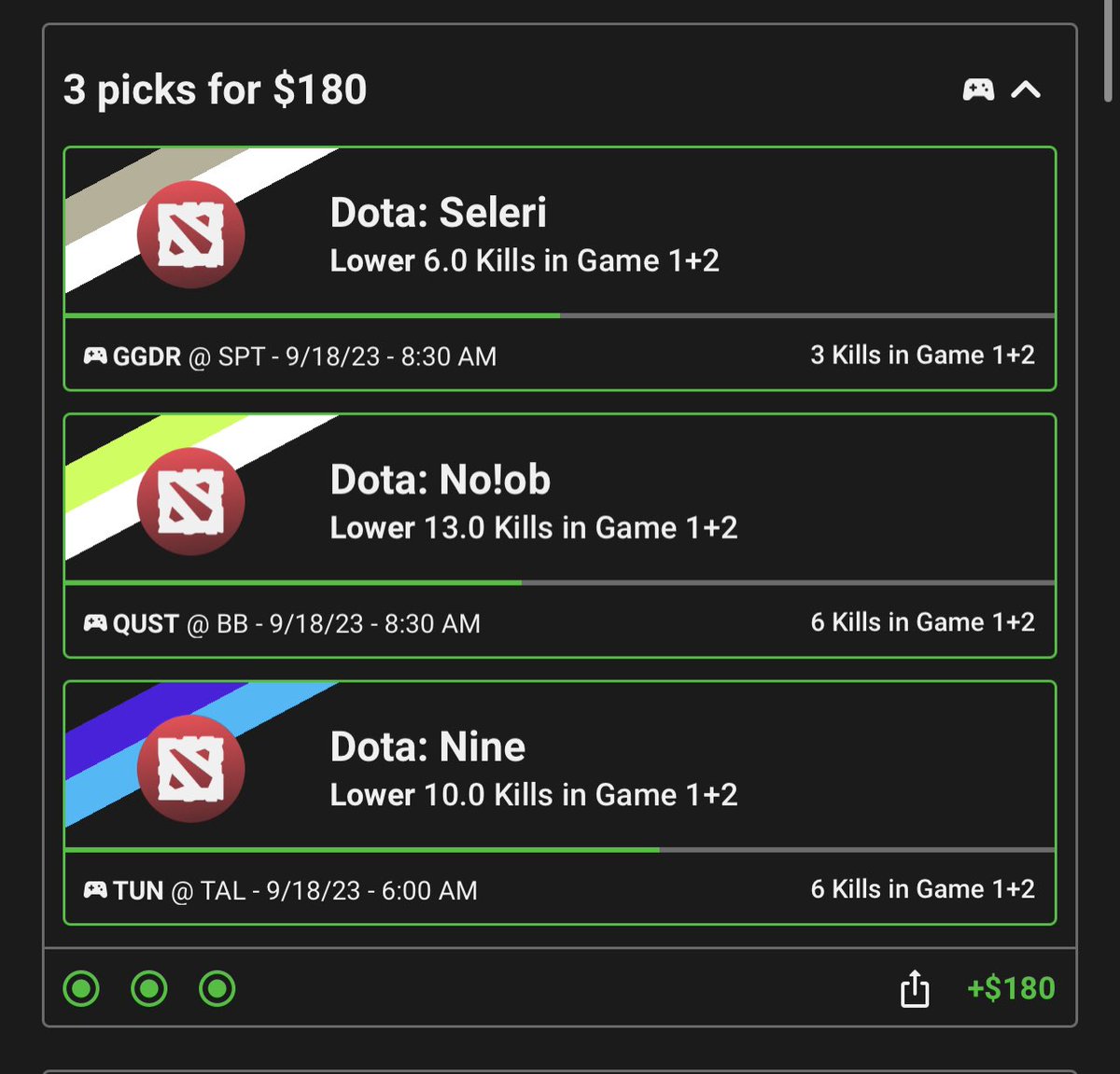Click the Seleri kills progress bar
Viewport: 1120px width, 1074px height.
pos(560,315)
